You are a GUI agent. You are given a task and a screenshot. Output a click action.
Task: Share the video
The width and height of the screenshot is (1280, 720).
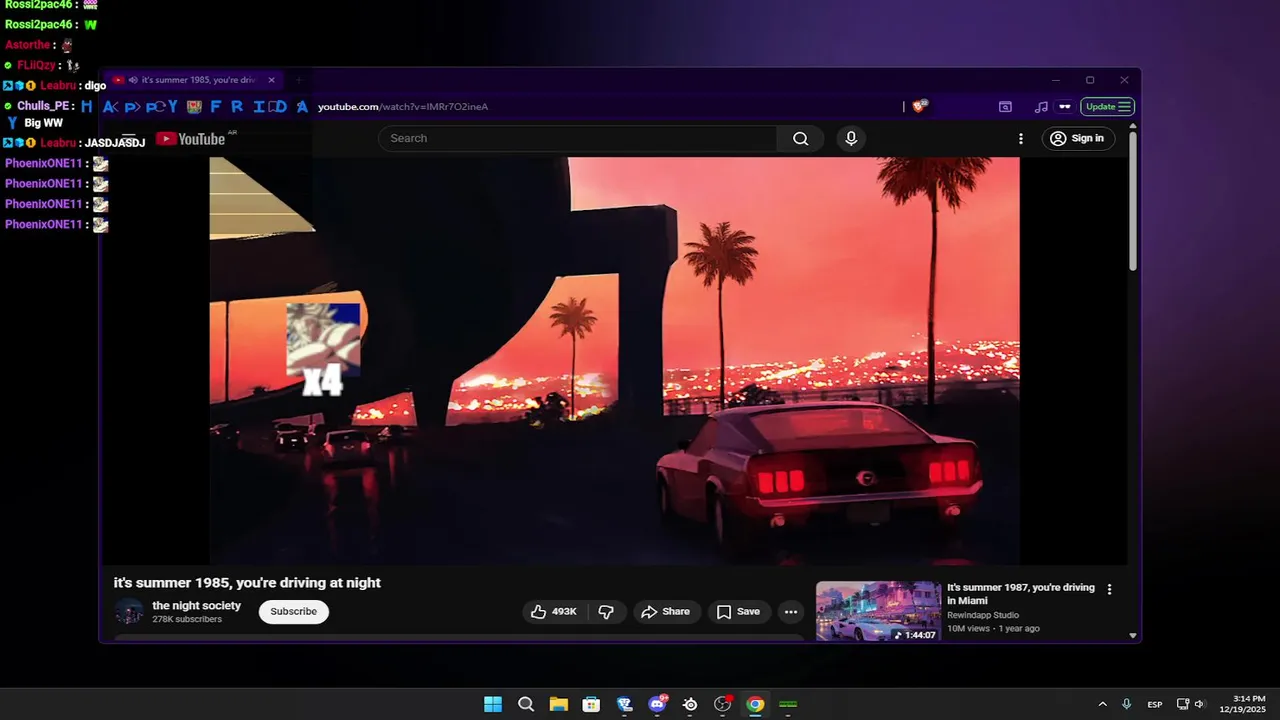click(x=666, y=612)
